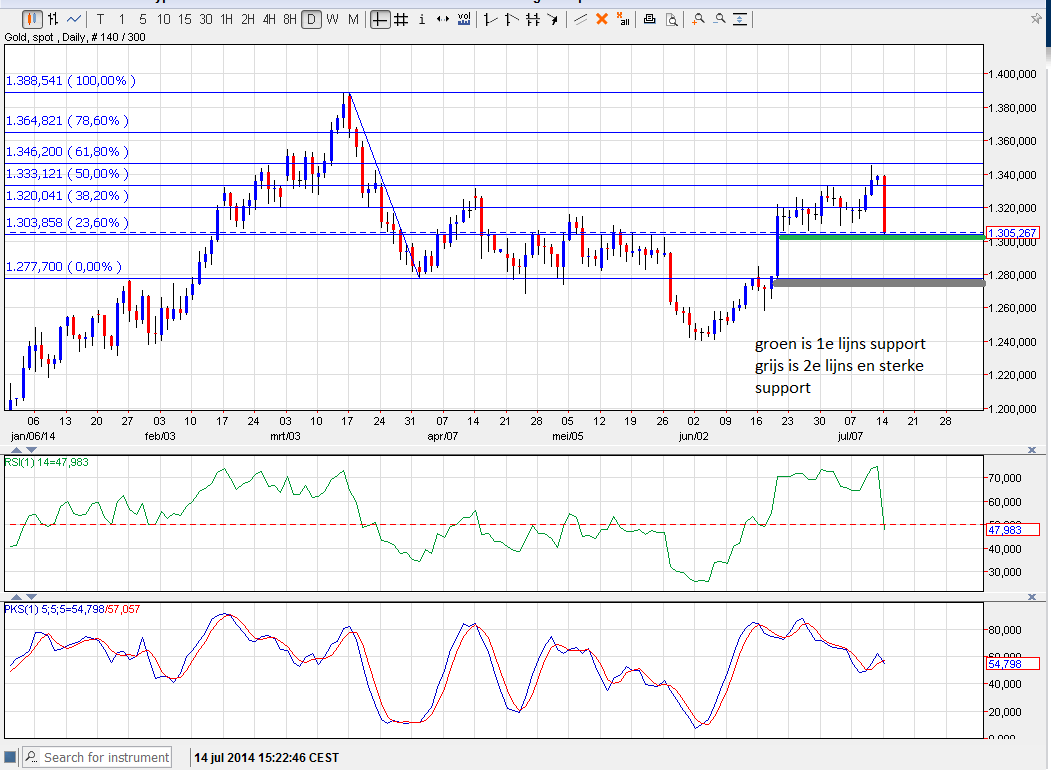Image resolution: width=1051 pixels, height=774 pixels.
Task: Switch chart to line style
Action: coord(74,19)
